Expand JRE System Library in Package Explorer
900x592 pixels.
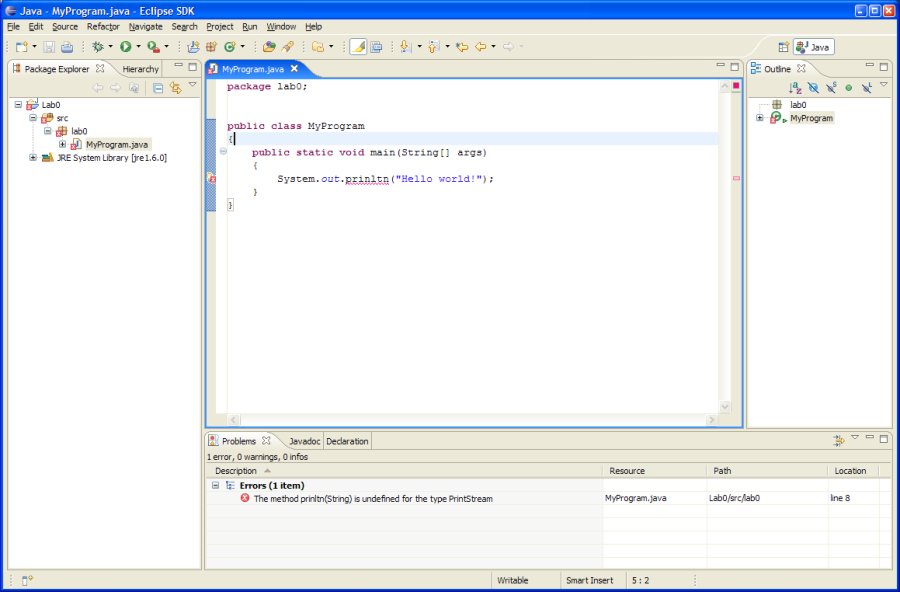31,157
